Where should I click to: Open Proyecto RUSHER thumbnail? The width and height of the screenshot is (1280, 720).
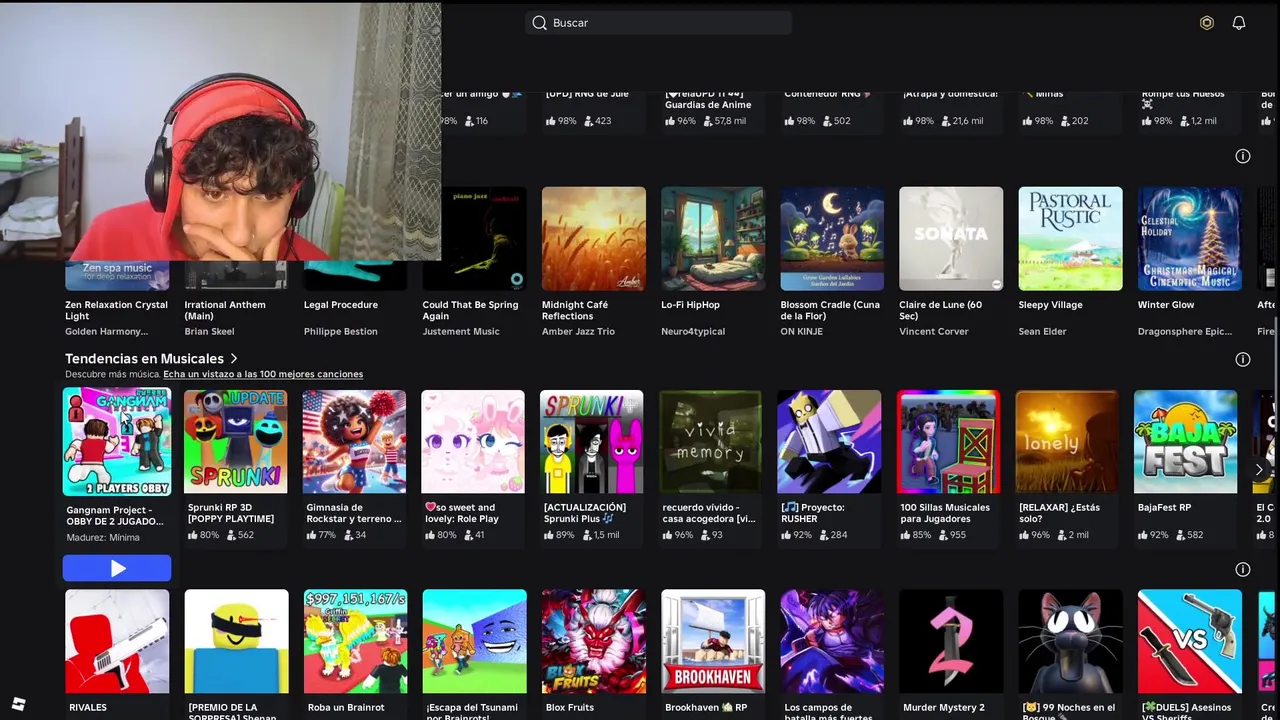pyautogui.click(x=830, y=442)
